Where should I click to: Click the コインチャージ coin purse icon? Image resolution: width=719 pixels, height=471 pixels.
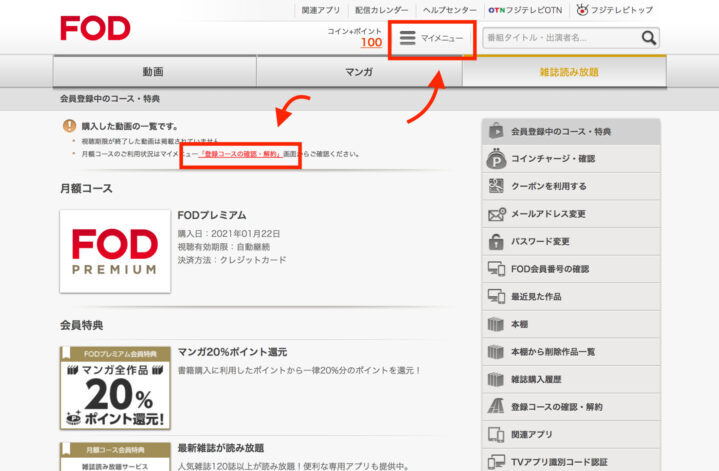[x=496, y=158]
